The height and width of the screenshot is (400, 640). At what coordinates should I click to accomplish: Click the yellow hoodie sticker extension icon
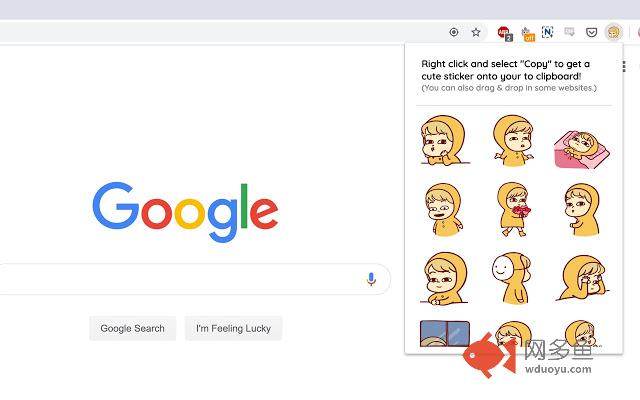pyautogui.click(x=613, y=32)
